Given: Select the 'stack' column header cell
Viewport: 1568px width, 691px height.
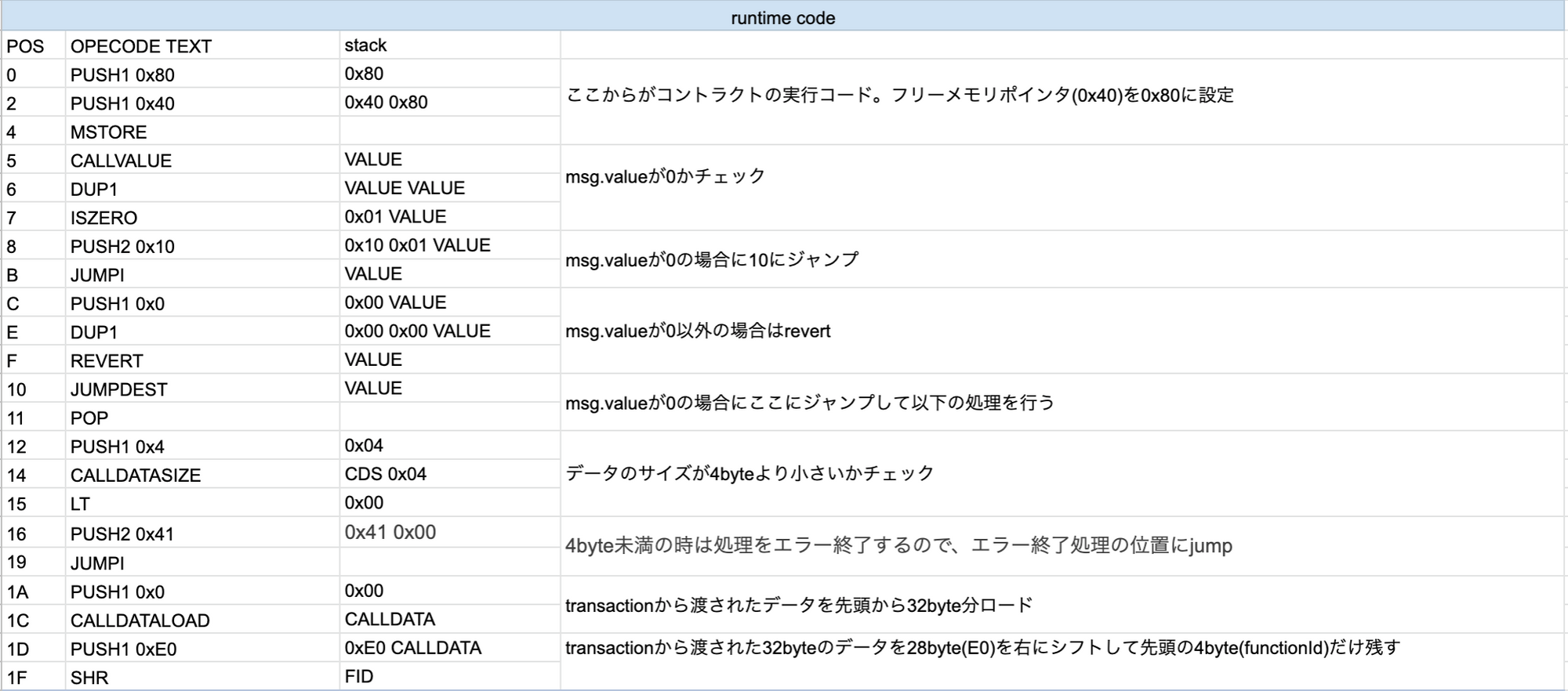Looking at the screenshot, I should [450, 45].
